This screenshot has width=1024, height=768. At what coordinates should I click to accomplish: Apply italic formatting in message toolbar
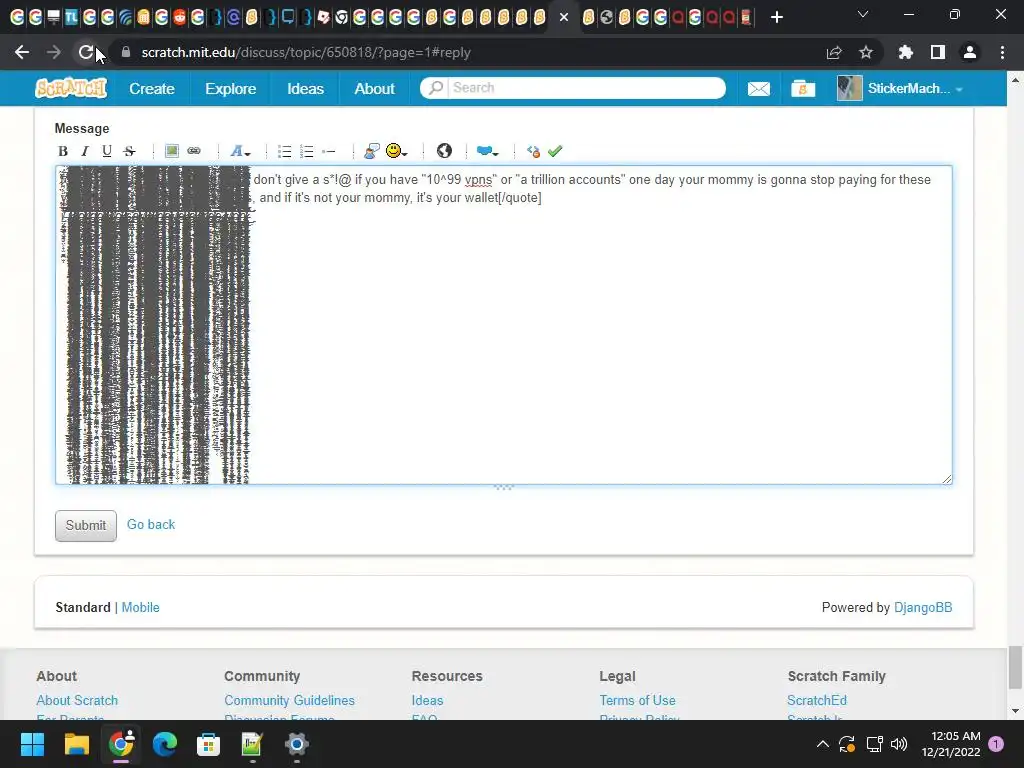[x=85, y=151]
